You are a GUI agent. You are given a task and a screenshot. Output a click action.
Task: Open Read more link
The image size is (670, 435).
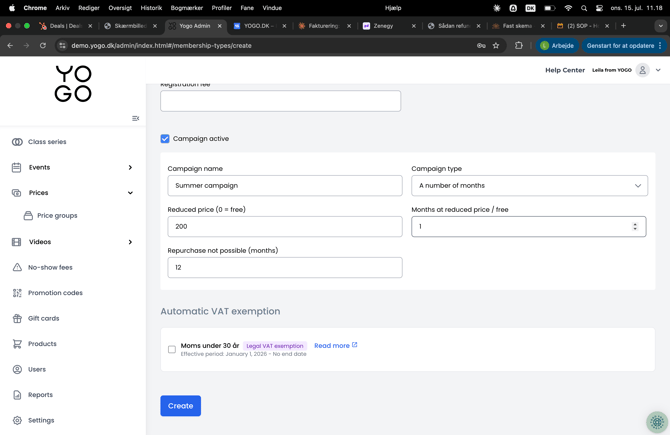[x=332, y=346]
